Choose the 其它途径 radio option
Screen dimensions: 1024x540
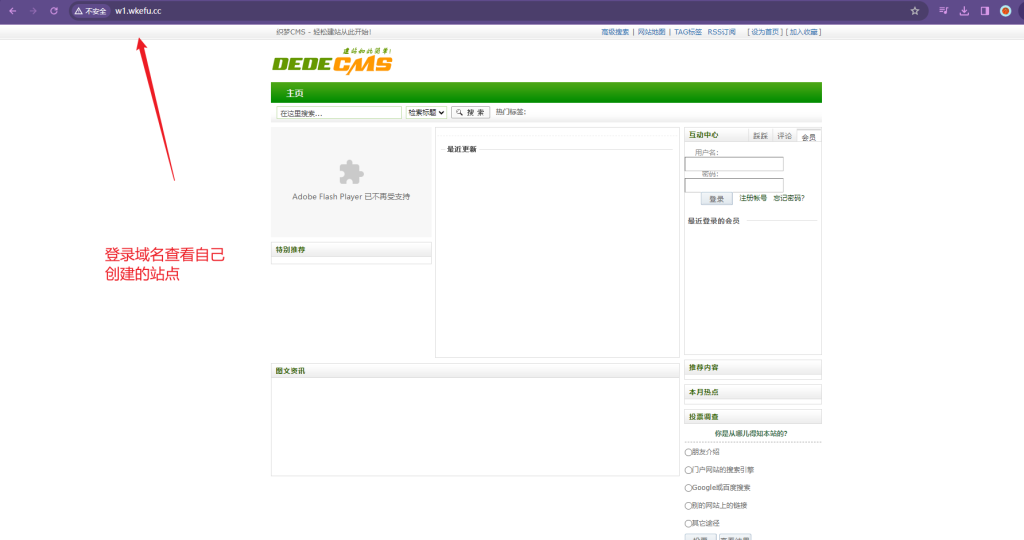coord(689,523)
